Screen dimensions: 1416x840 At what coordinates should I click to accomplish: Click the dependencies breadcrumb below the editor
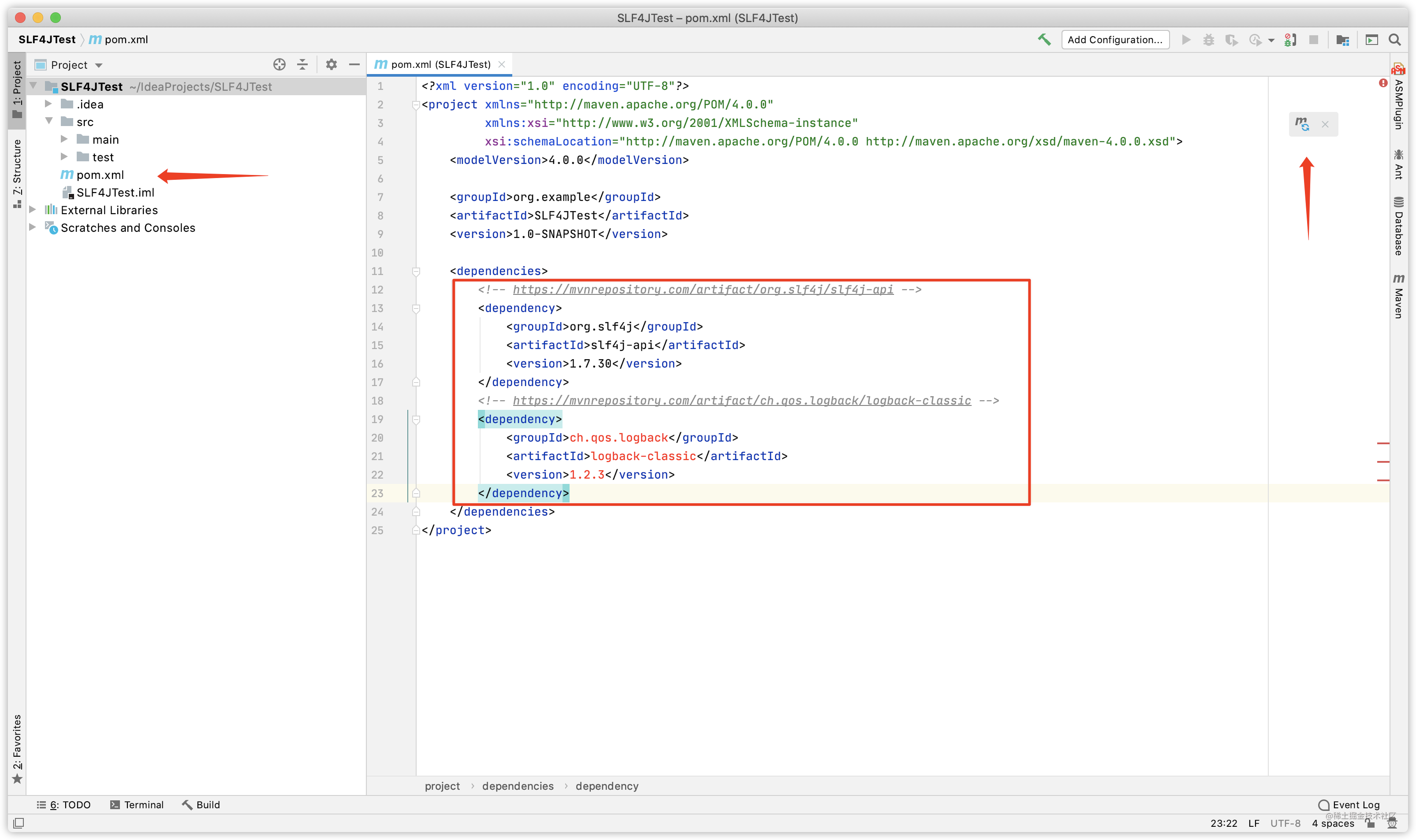tap(517, 786)
